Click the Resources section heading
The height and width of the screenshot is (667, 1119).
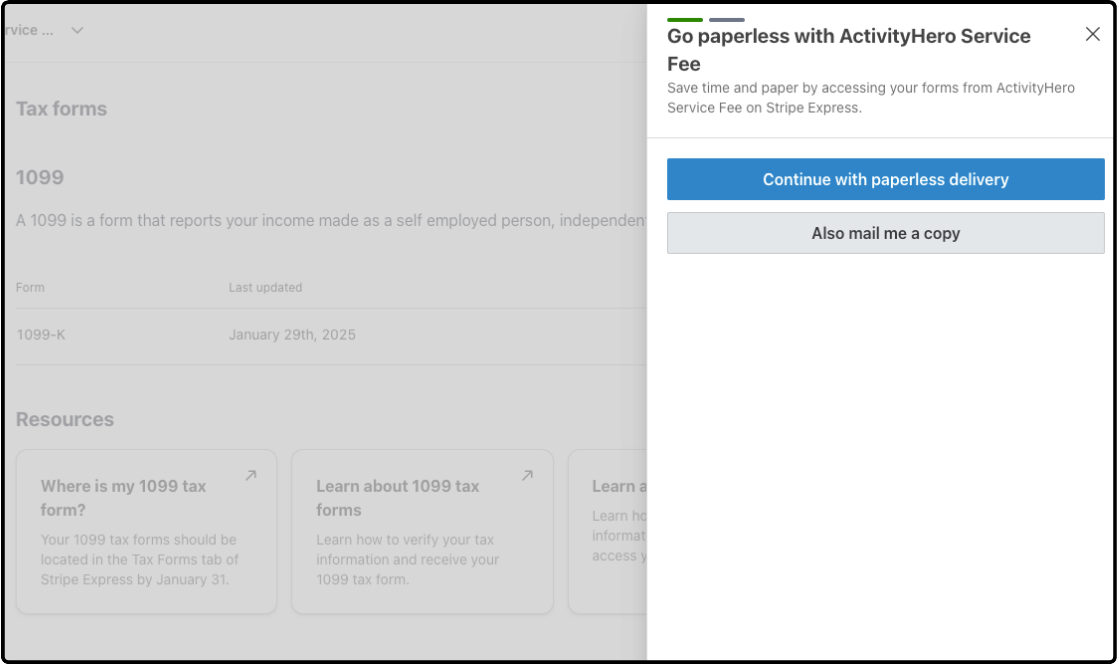click(x=65, y=419)
